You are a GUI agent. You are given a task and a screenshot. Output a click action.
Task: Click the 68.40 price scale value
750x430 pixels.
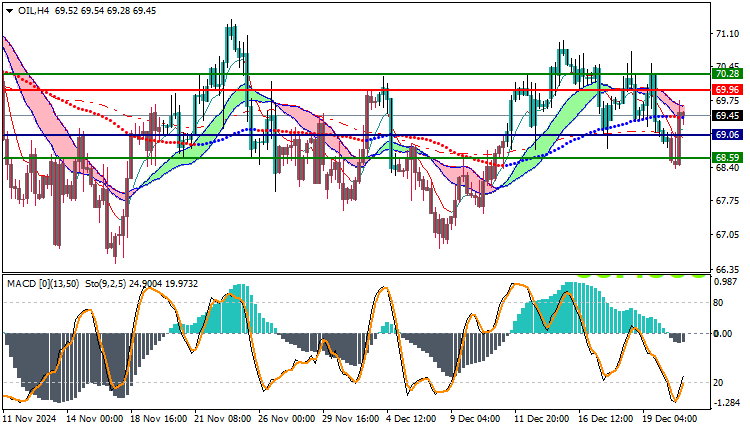click(727, 167)
